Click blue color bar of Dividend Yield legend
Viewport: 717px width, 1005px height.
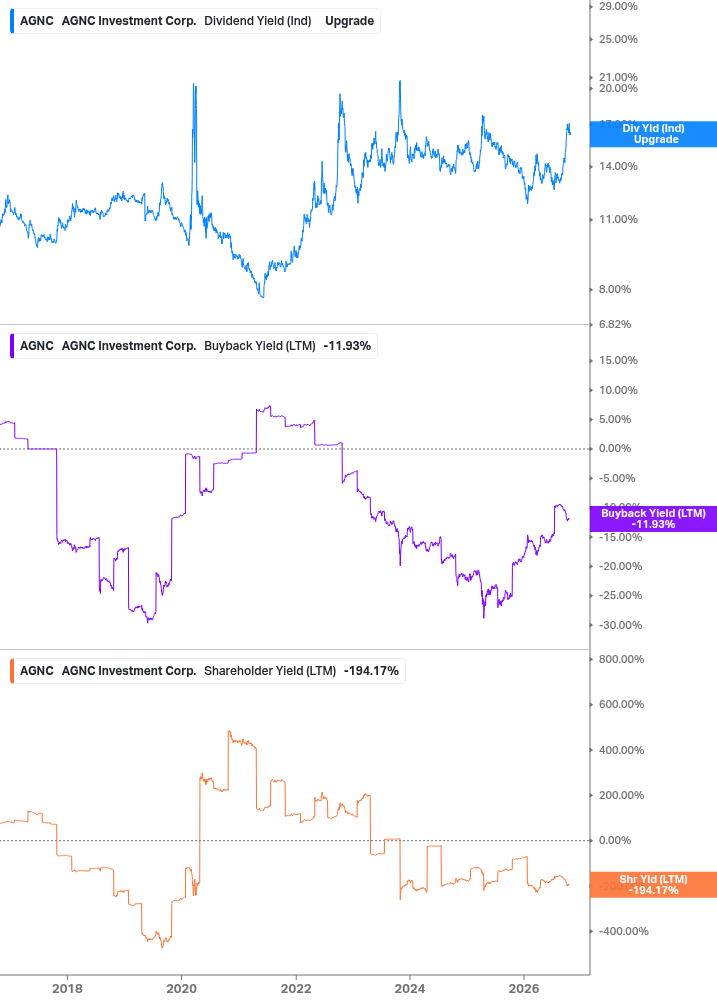click(12, 21)
